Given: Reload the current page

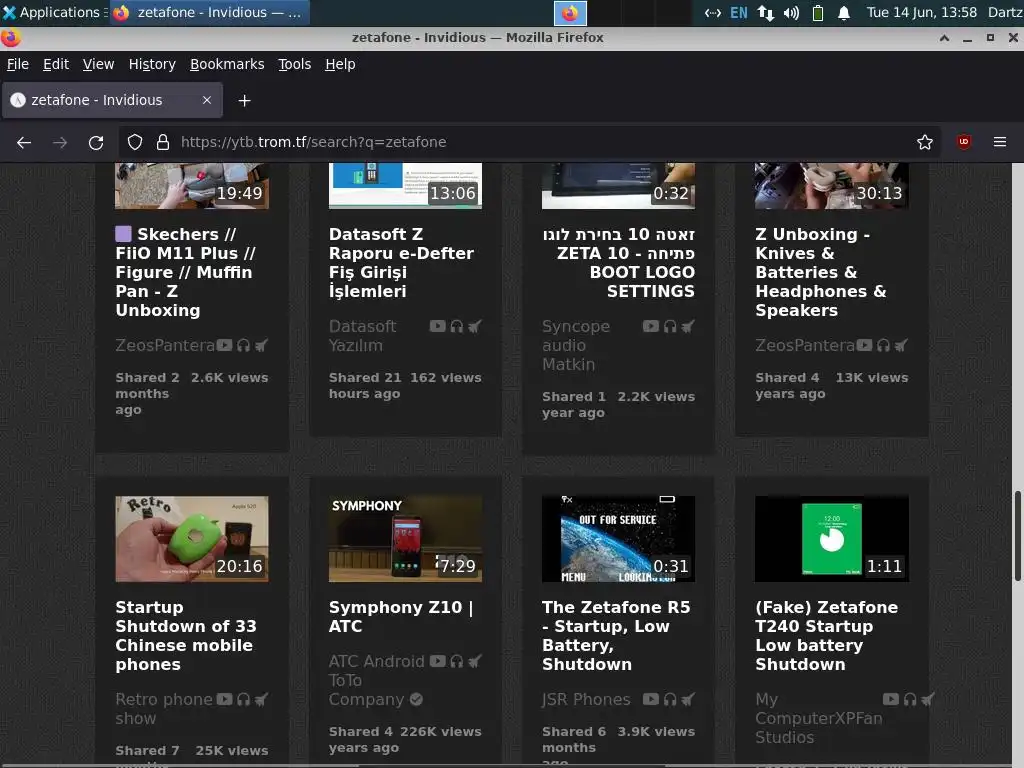Looking at the screenshot, I should [96, 142].
